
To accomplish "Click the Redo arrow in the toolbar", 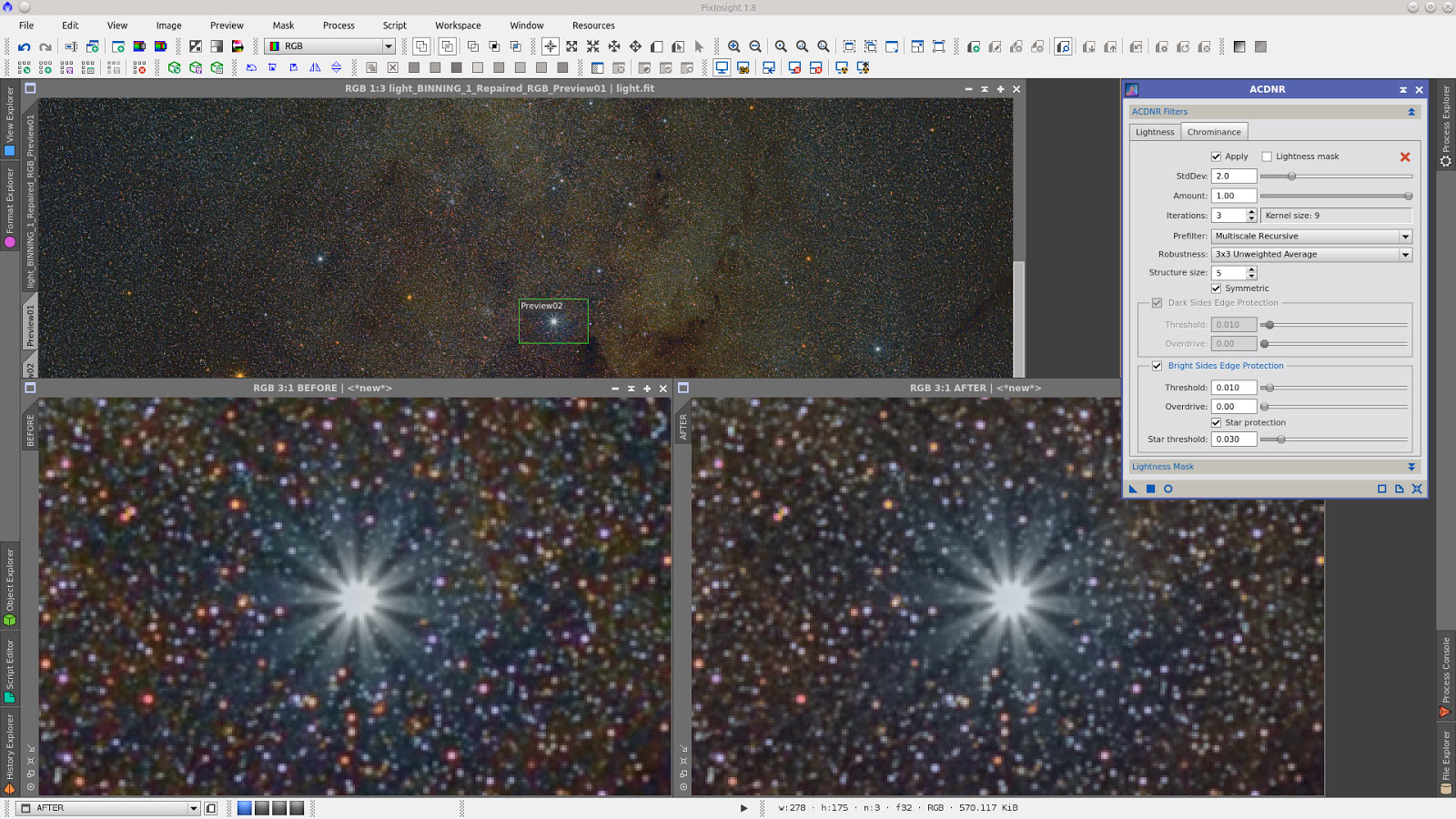I will [45, 46].
